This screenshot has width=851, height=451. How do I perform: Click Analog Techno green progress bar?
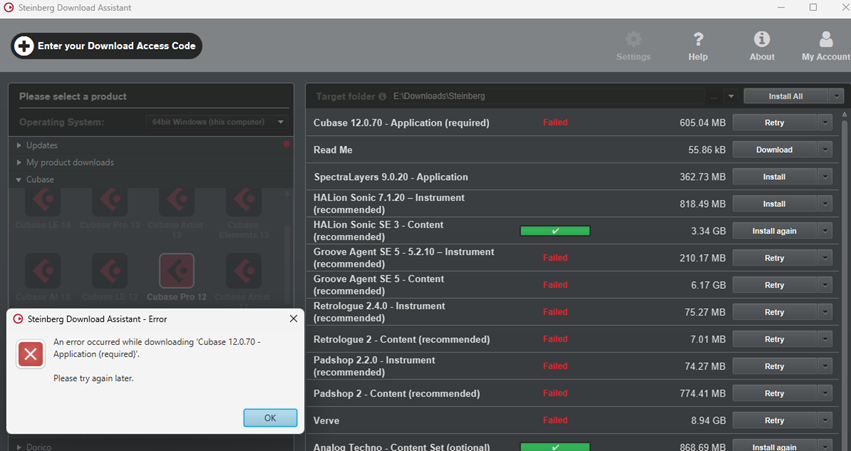[x=555, y=447]
